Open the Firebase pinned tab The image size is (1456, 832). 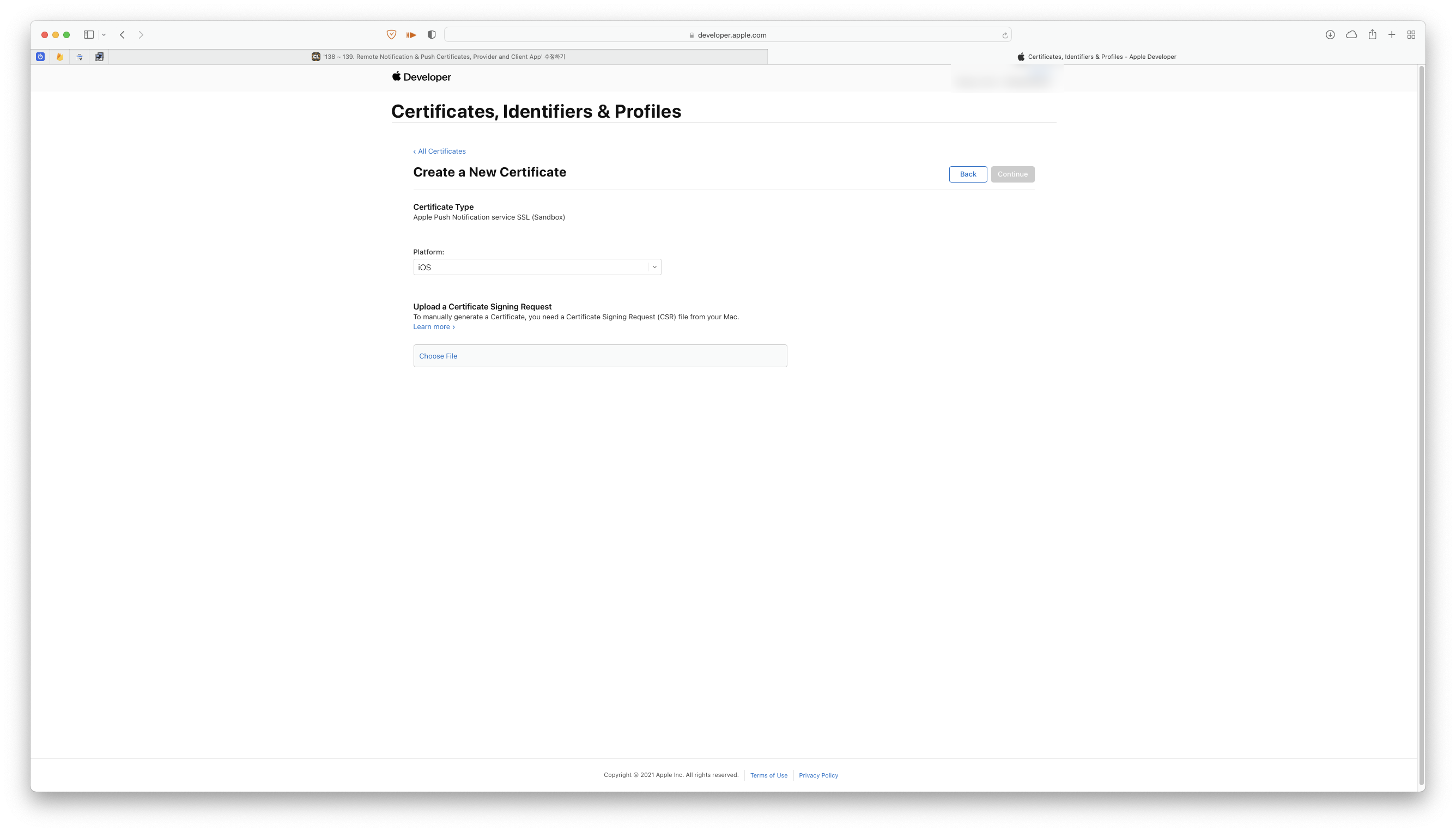pos(59,57)
